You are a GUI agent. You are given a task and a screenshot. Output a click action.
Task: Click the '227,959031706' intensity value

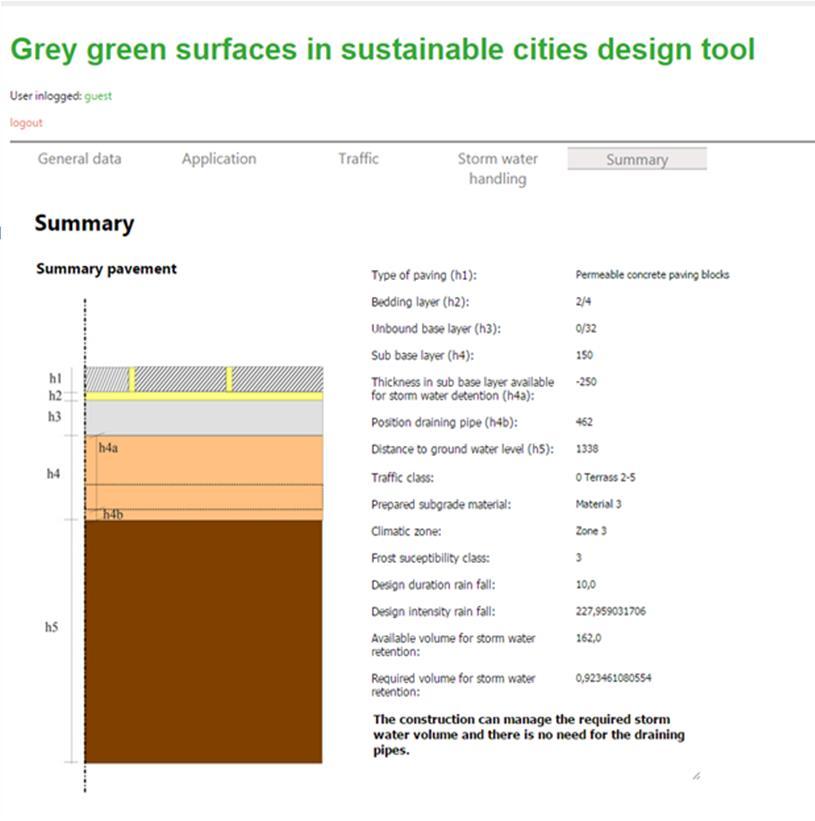pyautogui.click(x=610, y=611)
